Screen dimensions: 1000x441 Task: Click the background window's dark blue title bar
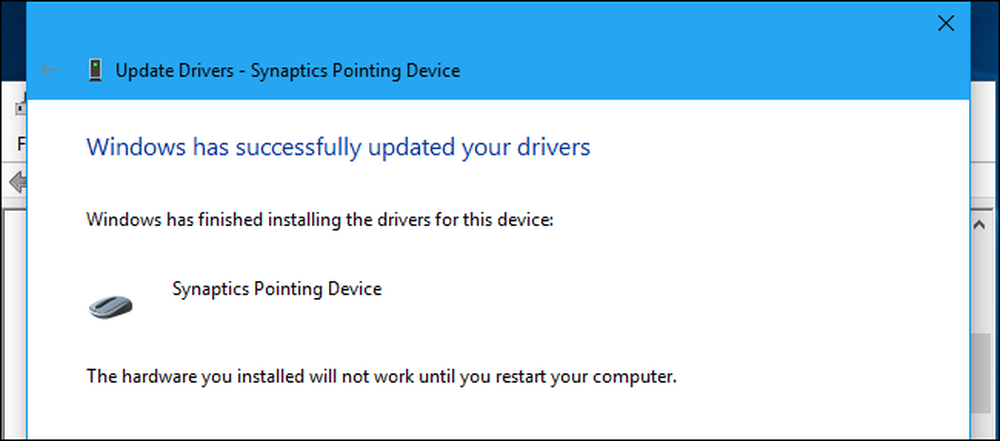coord(13,38)
